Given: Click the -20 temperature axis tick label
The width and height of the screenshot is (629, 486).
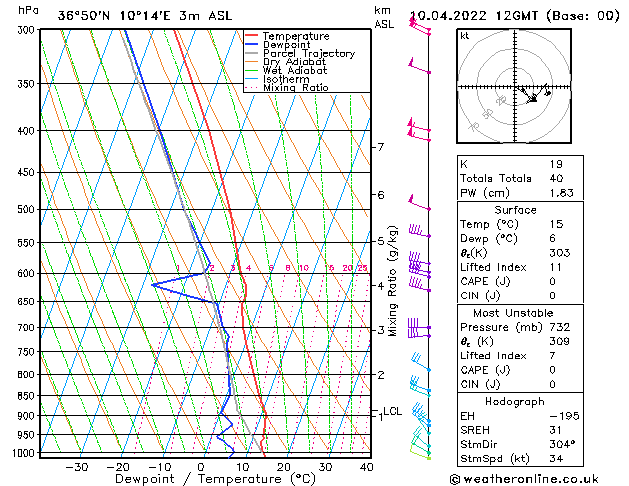Looking at the screenshot, I should 118,467.
